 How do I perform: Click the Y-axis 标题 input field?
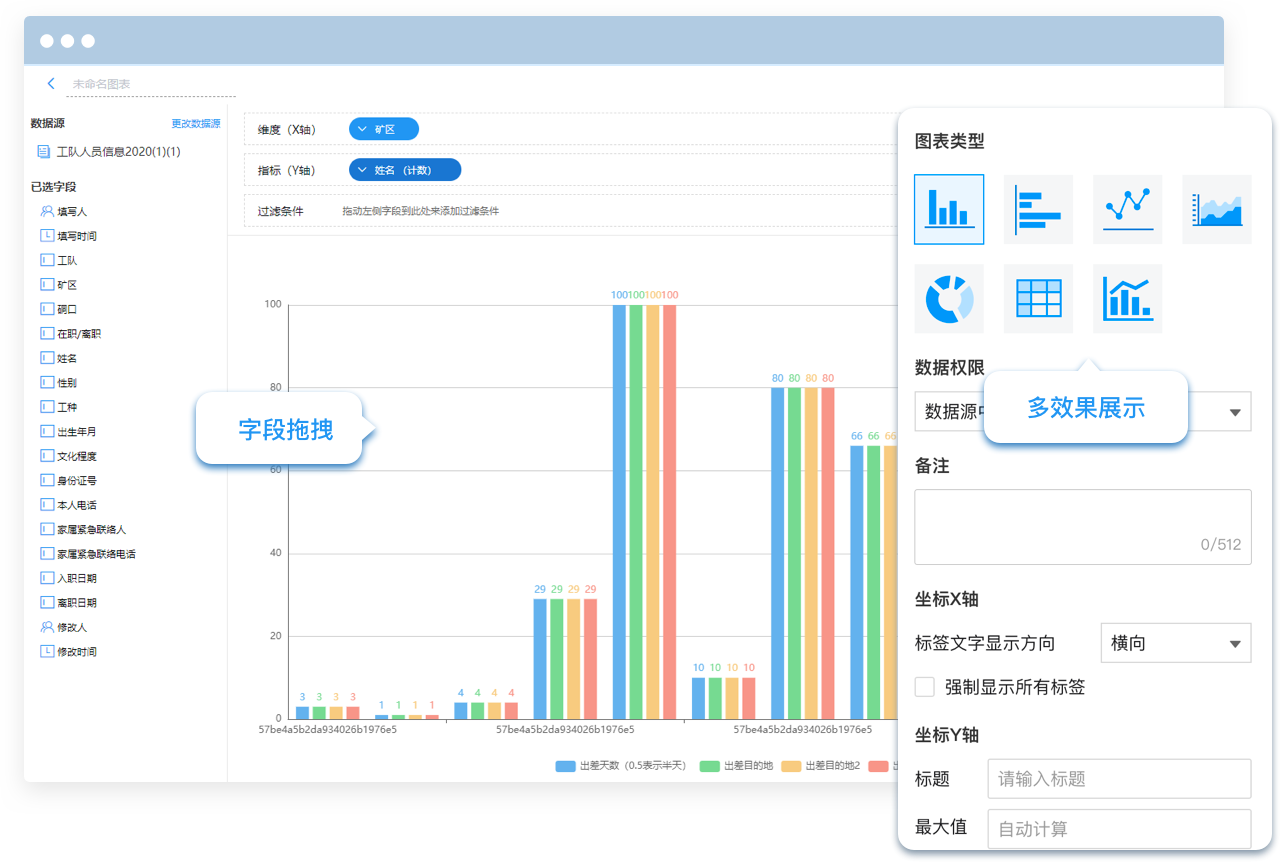coord(1118,779)
